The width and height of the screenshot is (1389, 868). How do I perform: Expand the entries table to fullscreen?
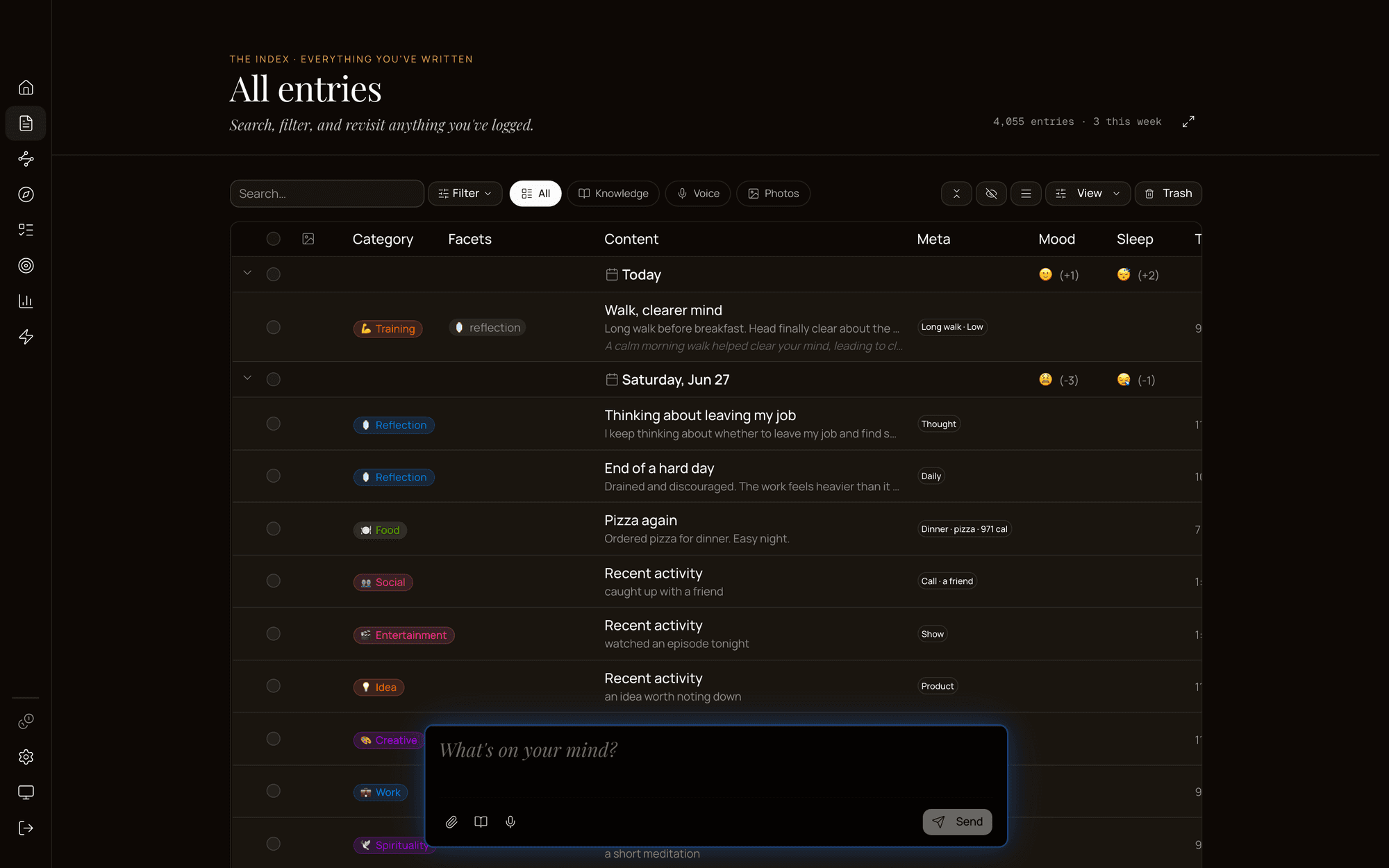1188,122
